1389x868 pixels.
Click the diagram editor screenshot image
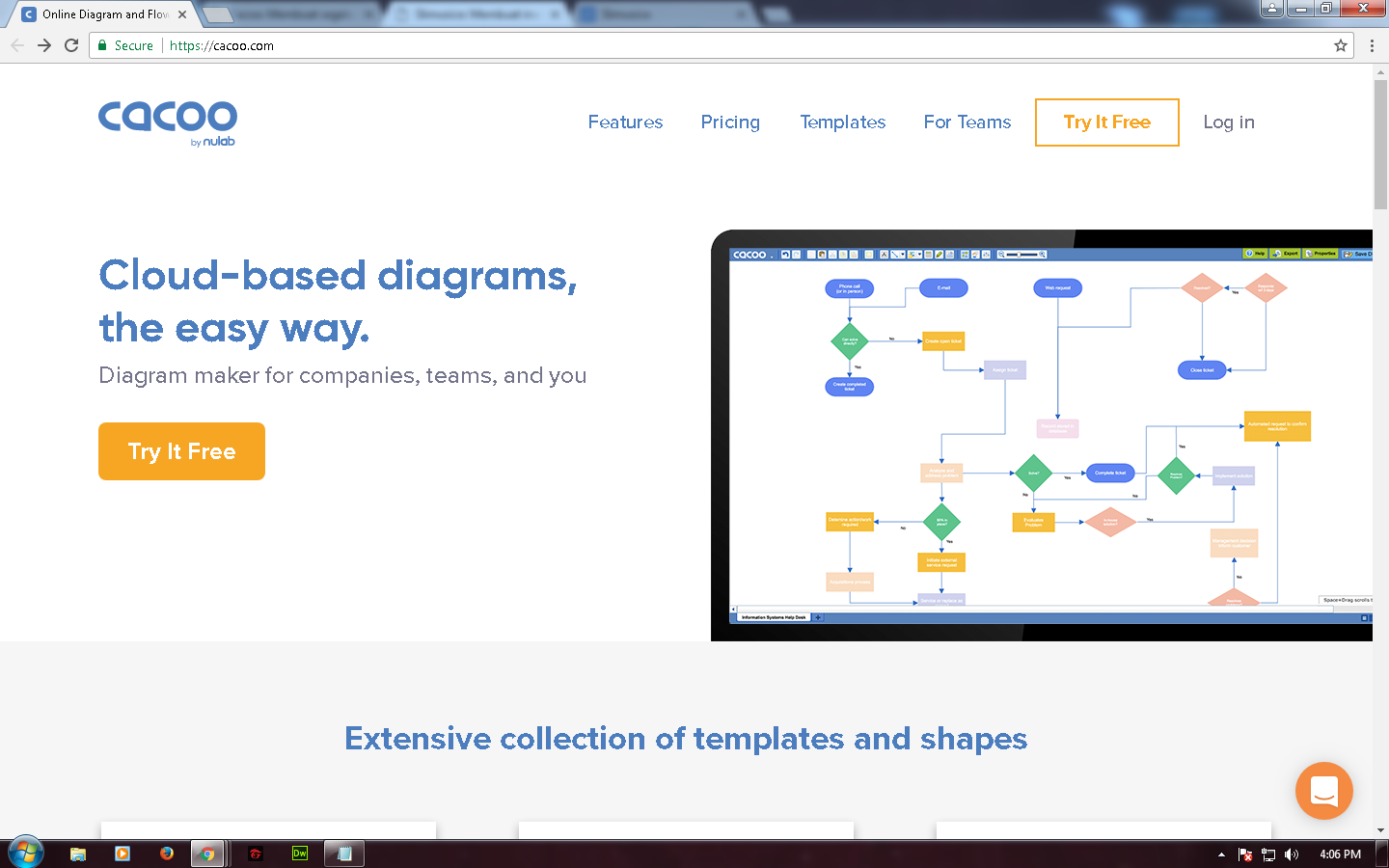coord(1042,435)
